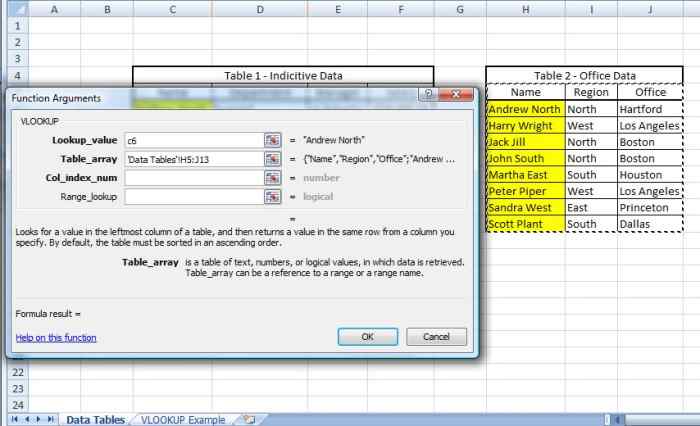Select row 2 header

(18, 42)
